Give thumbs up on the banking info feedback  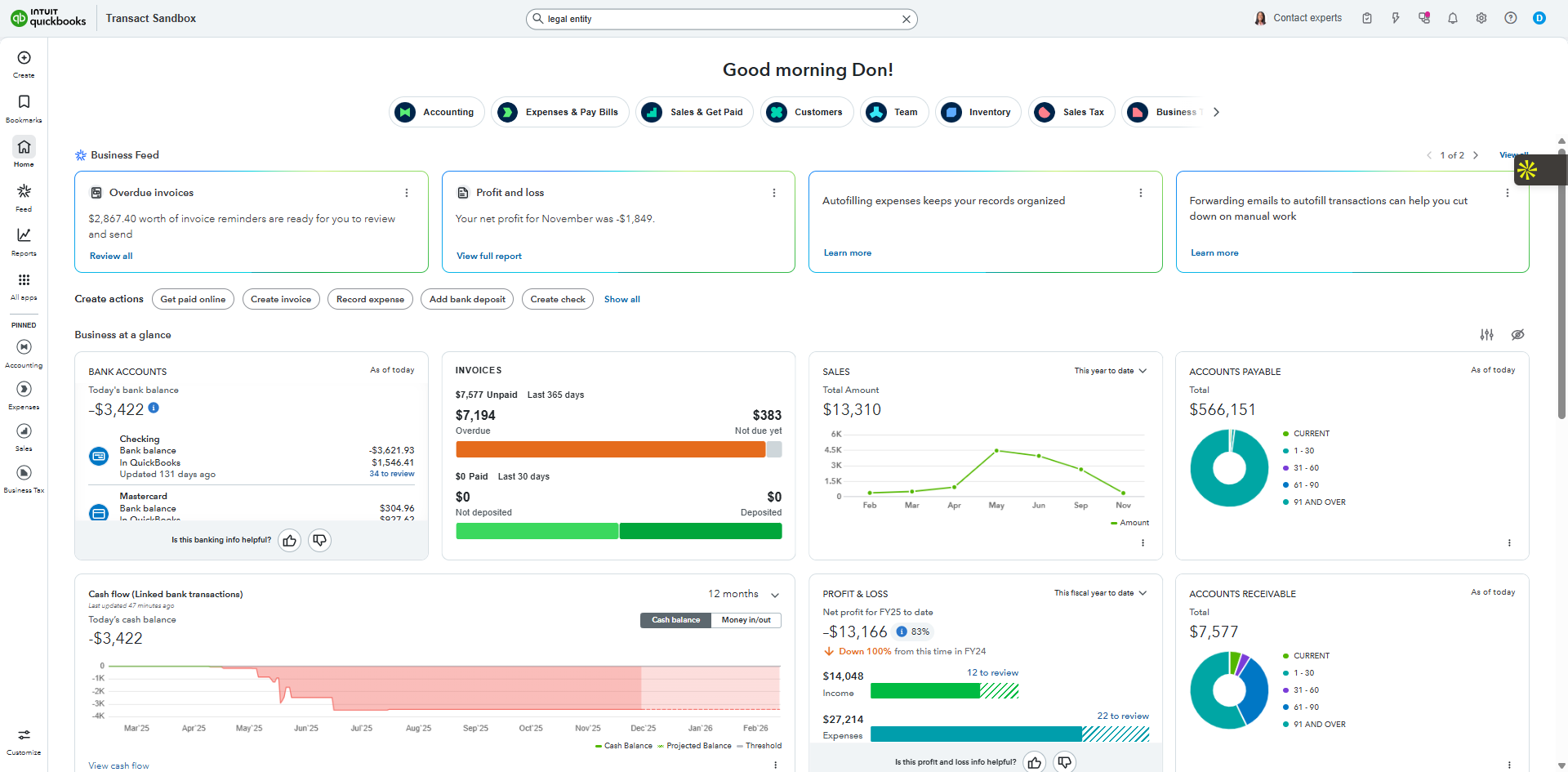289,540
